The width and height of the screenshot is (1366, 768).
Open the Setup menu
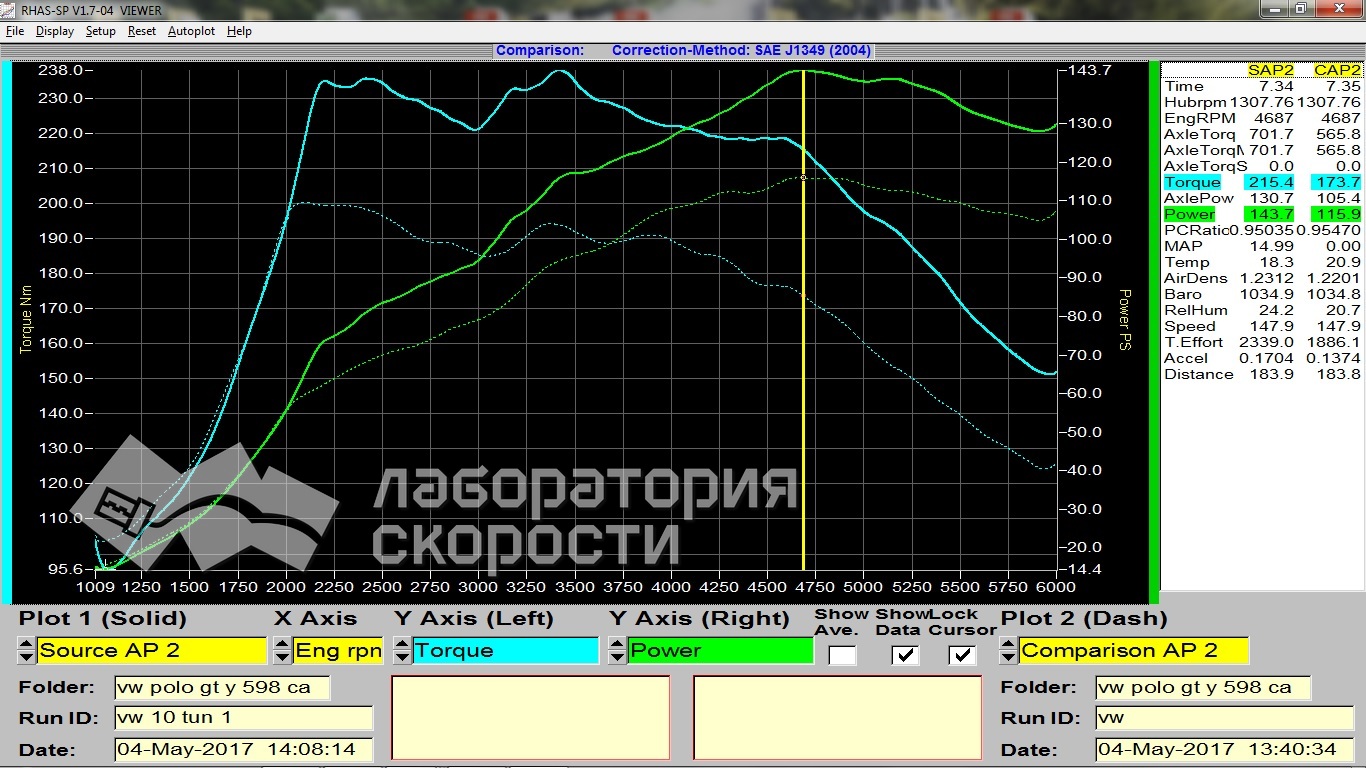point(100,31)
